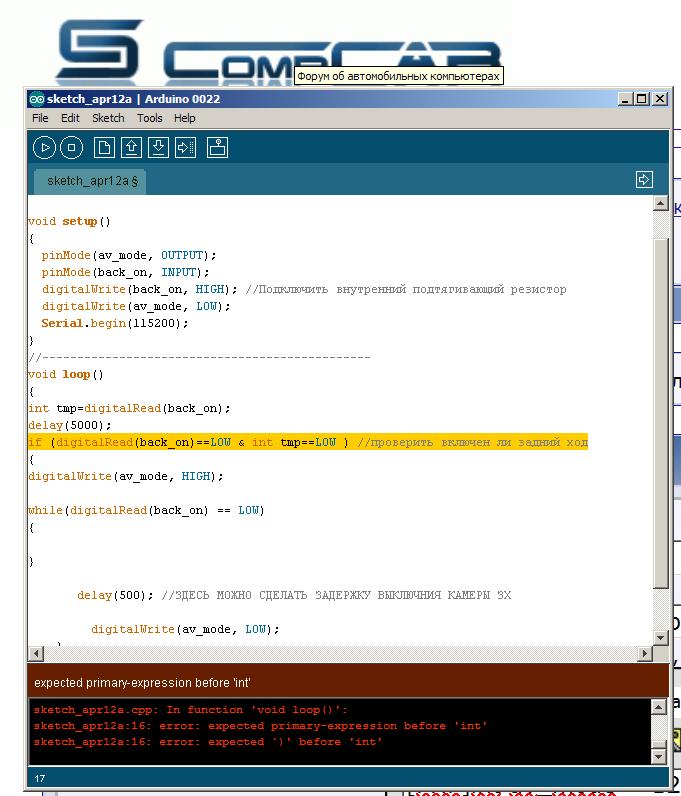
Task: Click the Verify (compile) button
Action: [44, 148]
